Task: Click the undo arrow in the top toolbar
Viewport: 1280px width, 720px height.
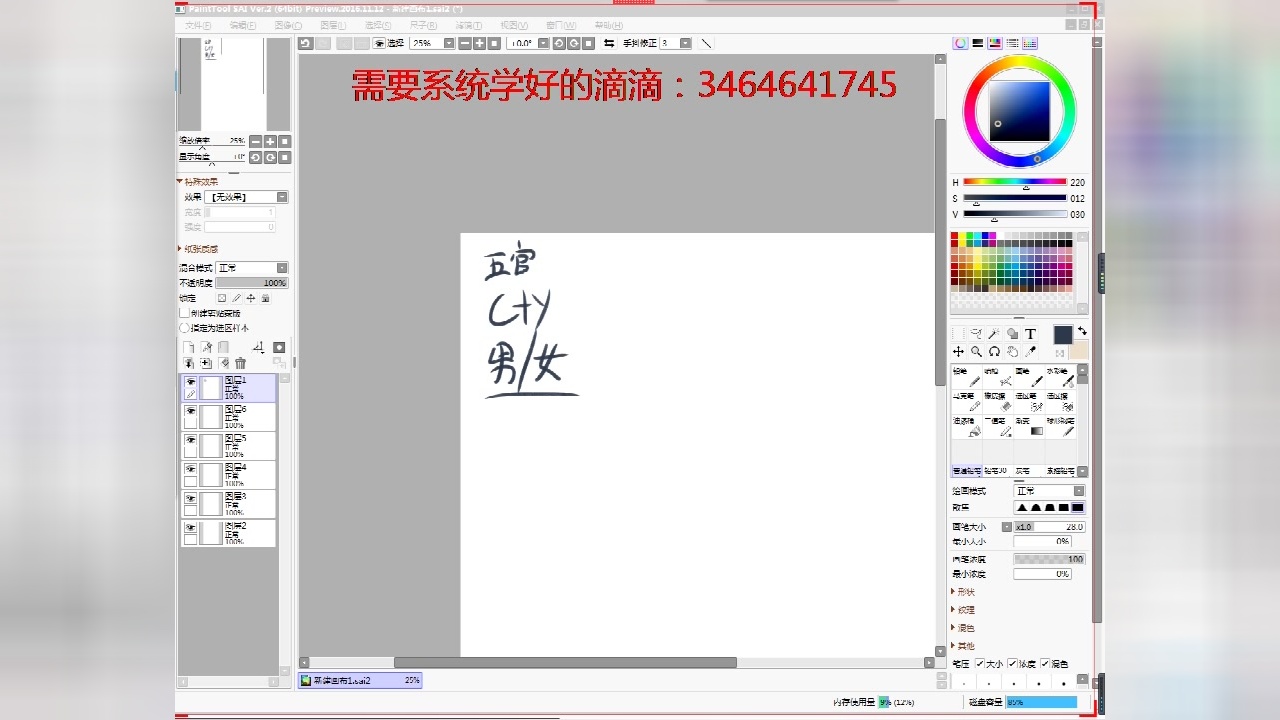Action: 306,43
